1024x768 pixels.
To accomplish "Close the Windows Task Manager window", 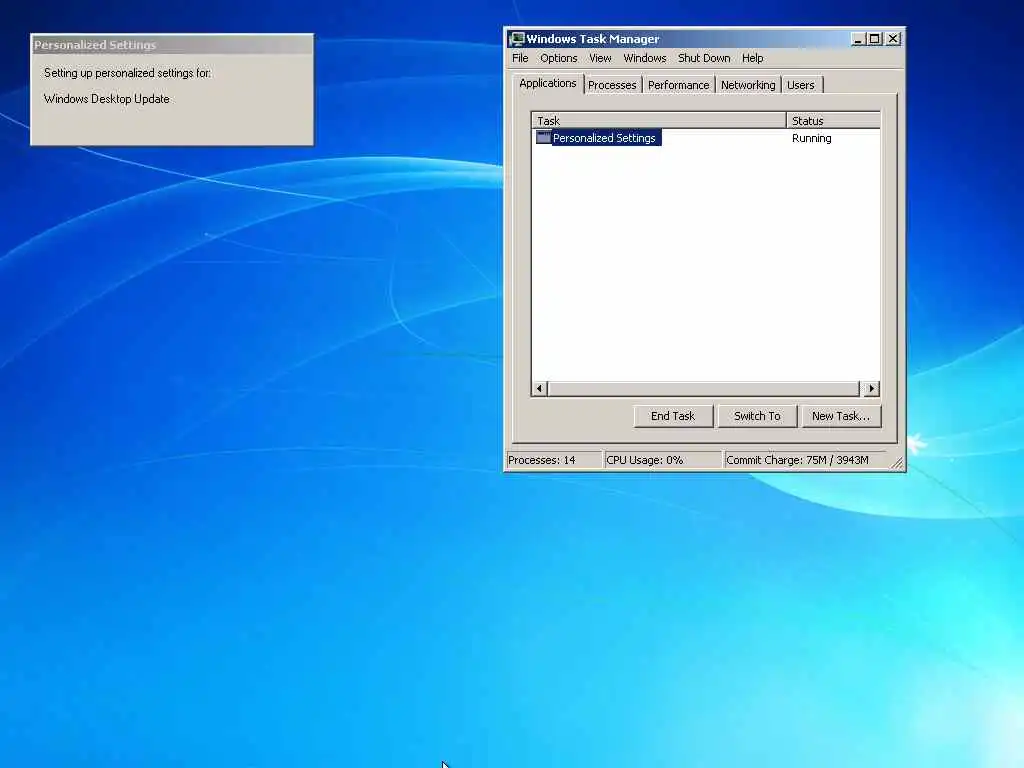I will point(893,39).
